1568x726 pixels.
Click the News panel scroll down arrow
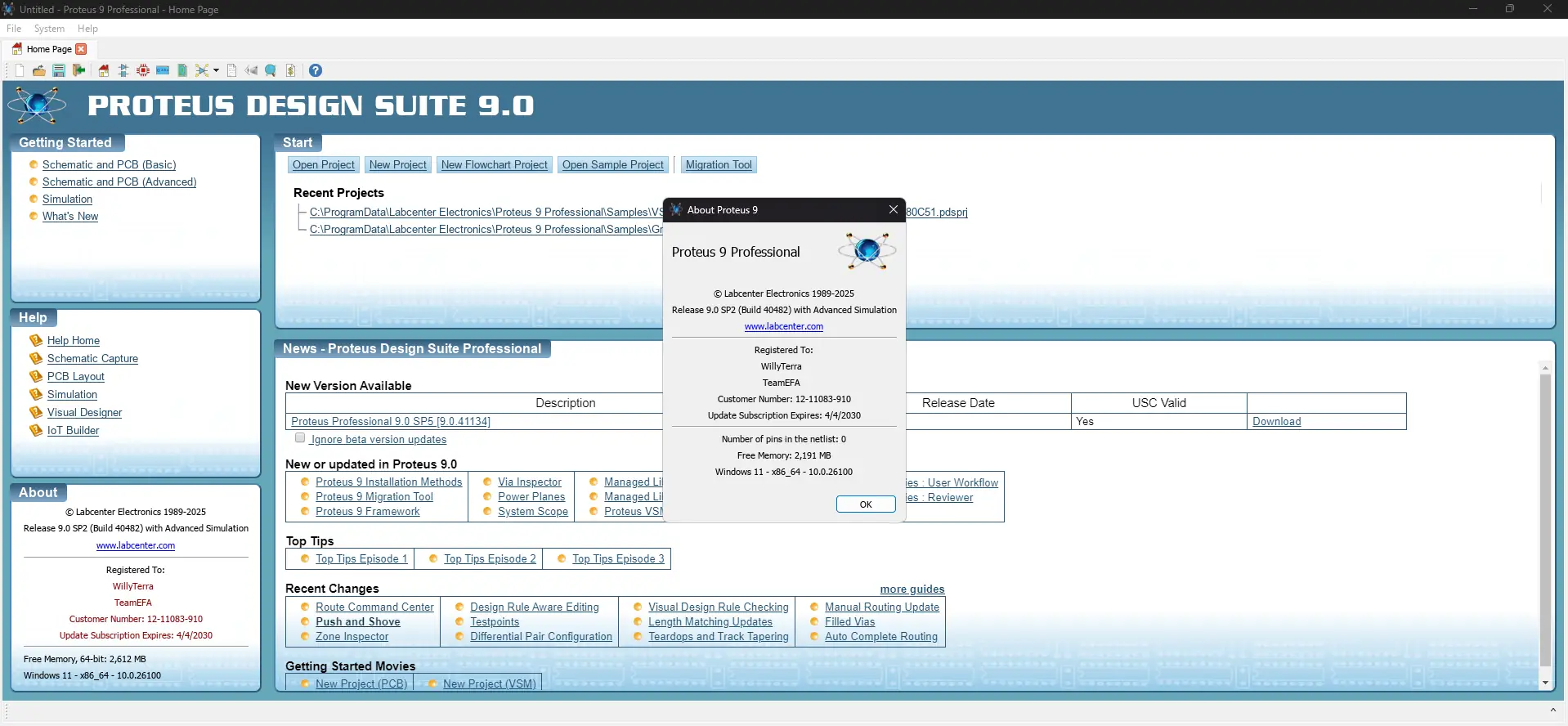(x=1545, y=683)
